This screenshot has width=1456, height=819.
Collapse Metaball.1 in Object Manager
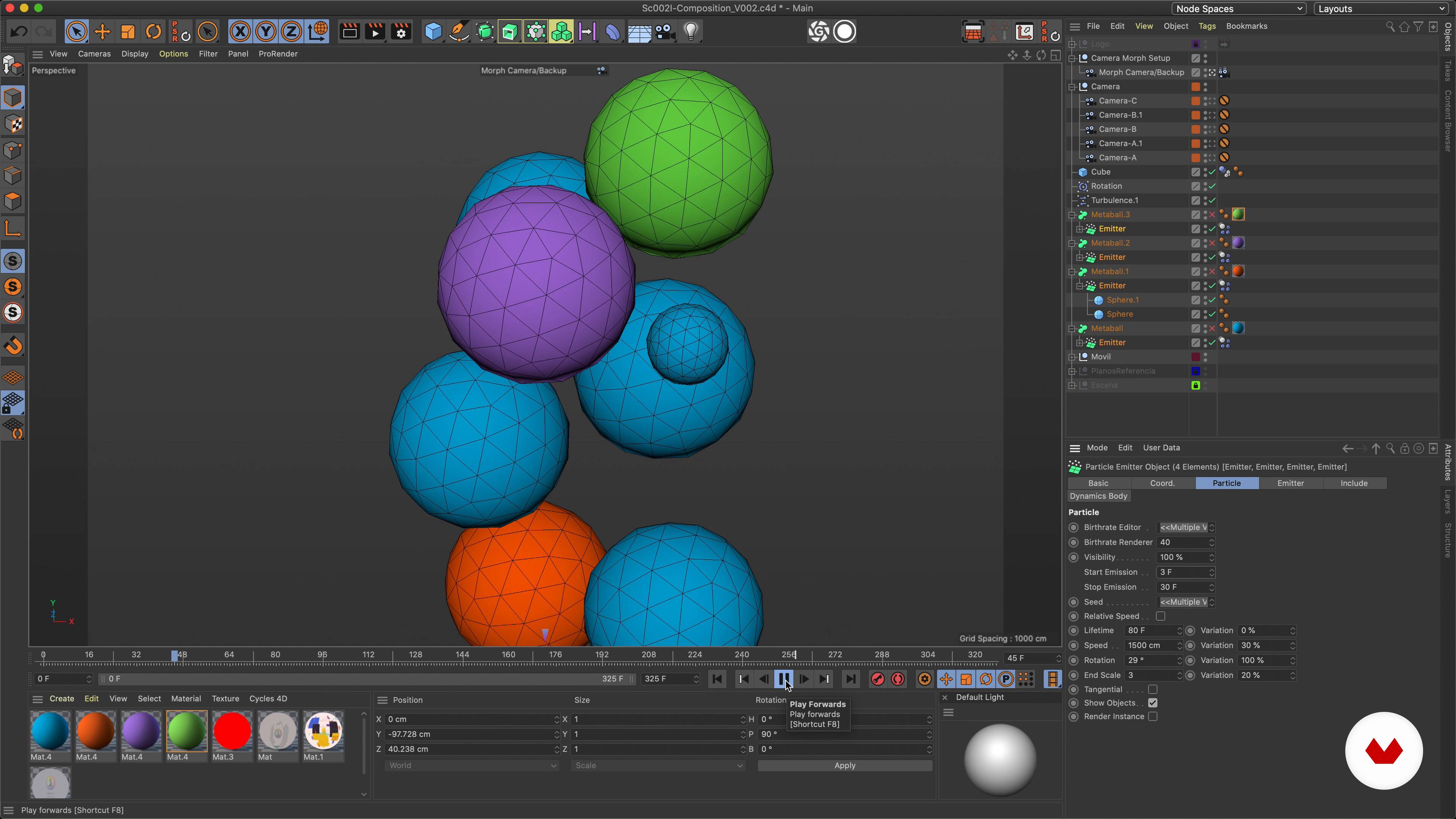pos(1072,272)
